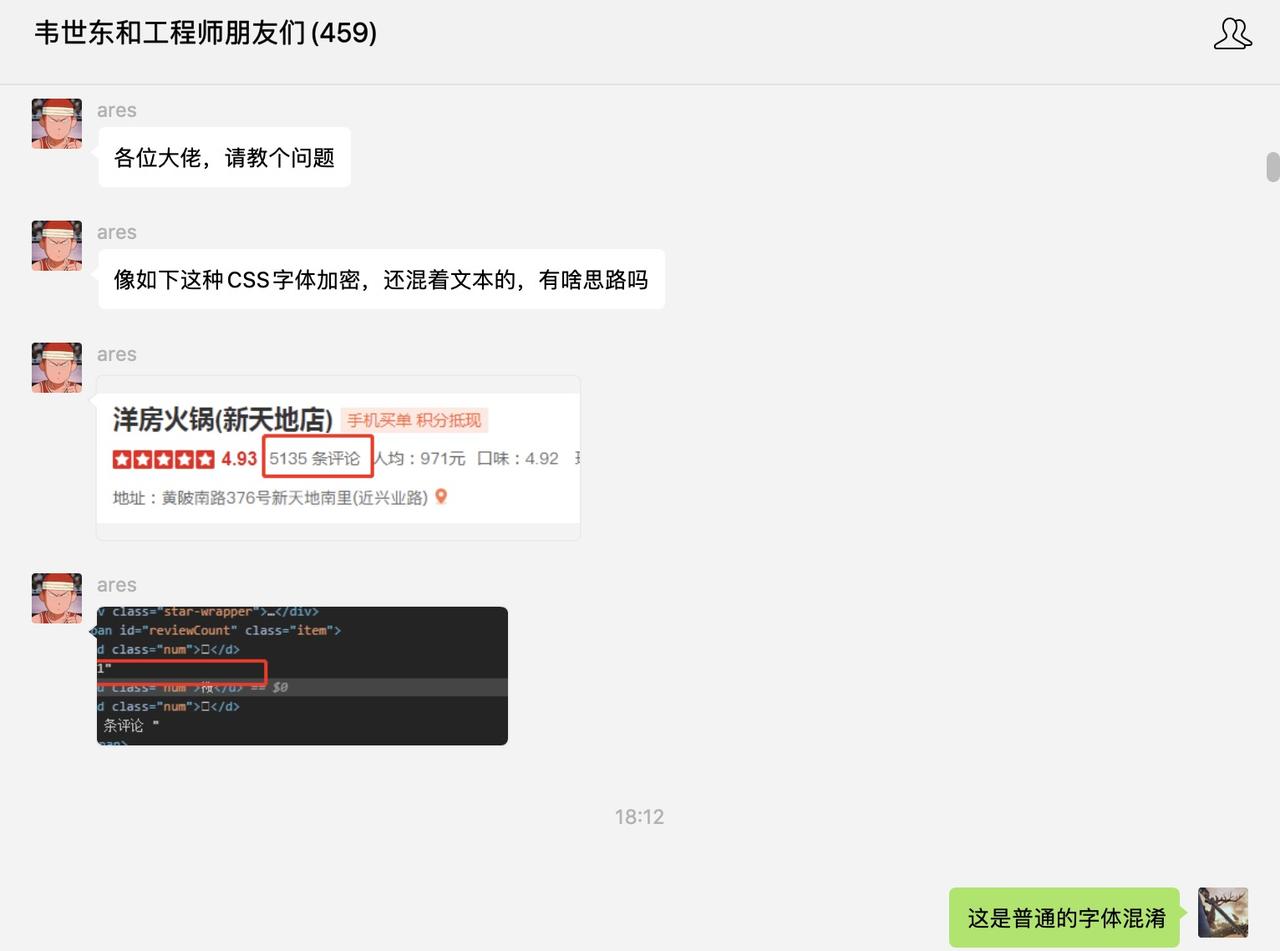The width and height of the screenshot is (1280, 951).
Task: Click the chat scrollbar handle
Action: (1272, 167)
